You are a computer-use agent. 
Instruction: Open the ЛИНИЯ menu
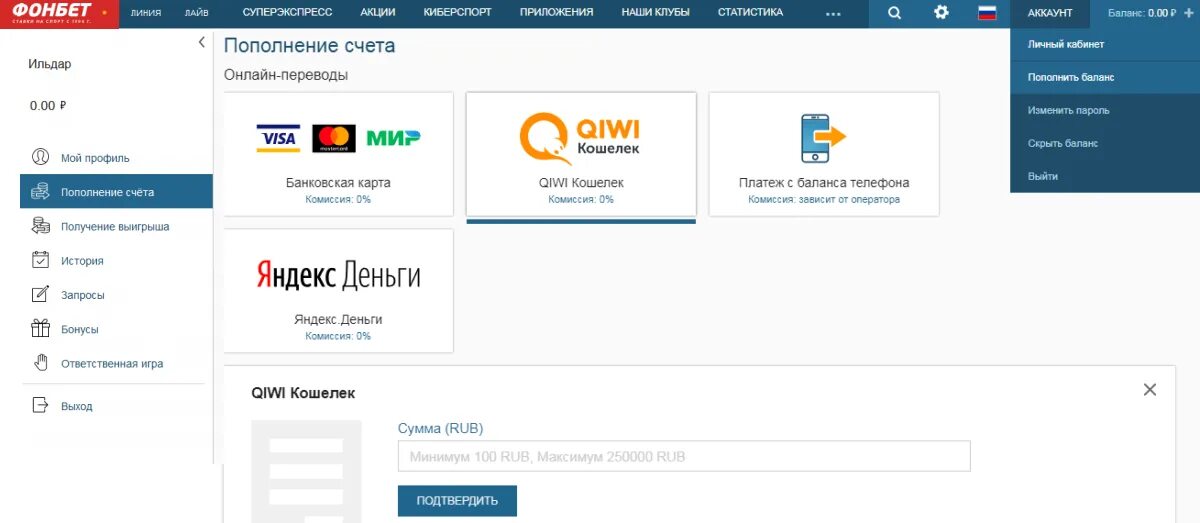[146, 13]
